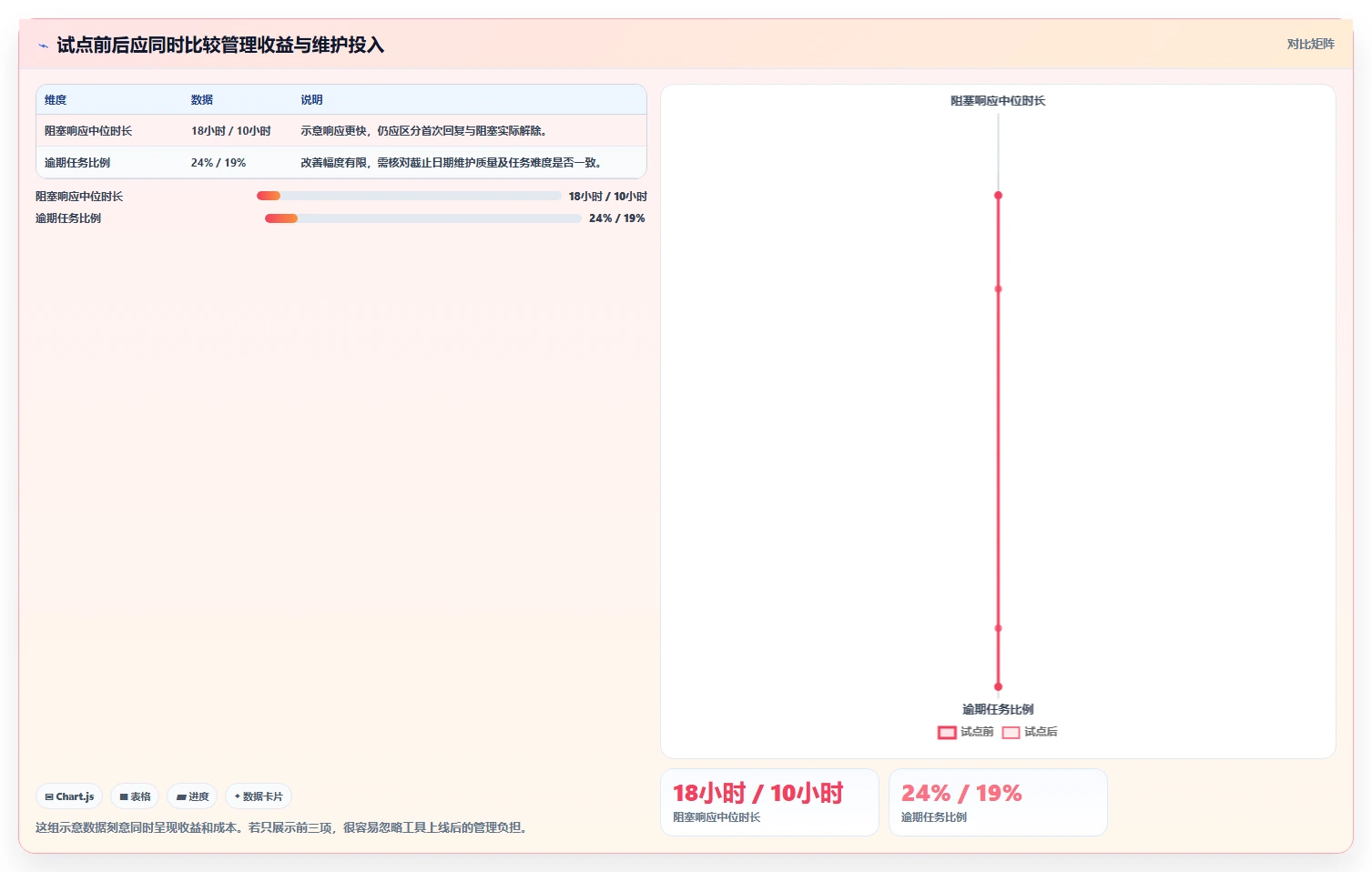1372x872 pixels.
Task: Click the 24% / 19% data card
Action: point(998,802)
